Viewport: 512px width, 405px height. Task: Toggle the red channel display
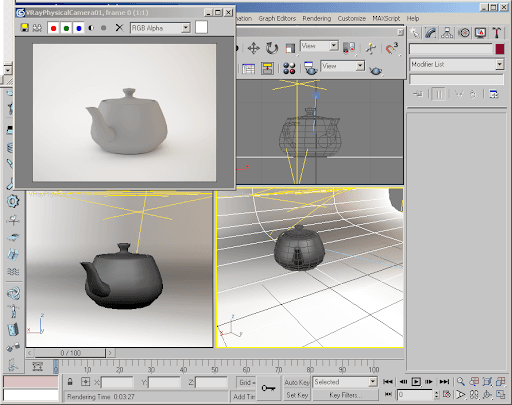click(x=53, y=28)
